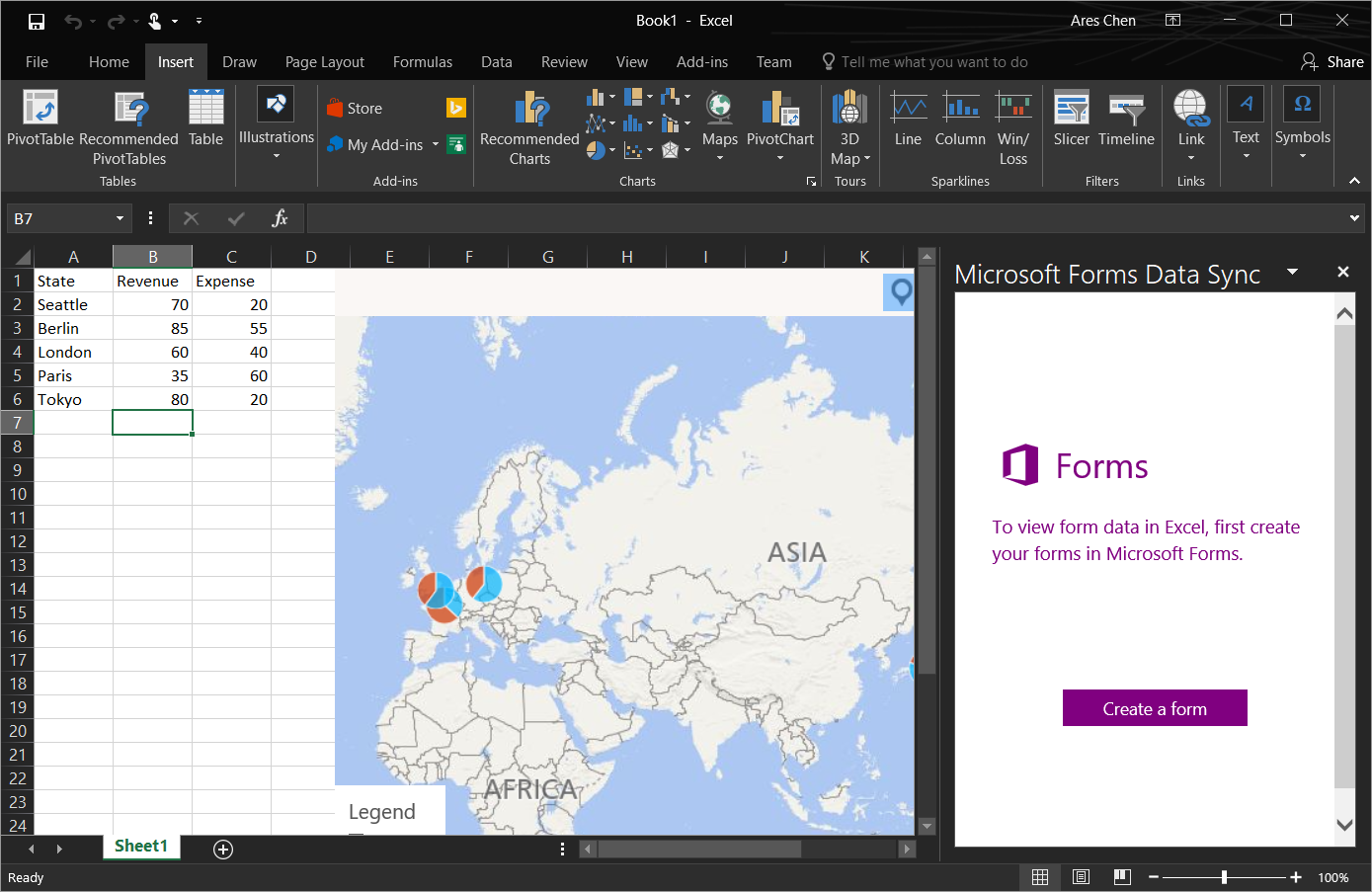Open the Store add-ins
The height and width of the screenshot is (892, 1372).
356,109
